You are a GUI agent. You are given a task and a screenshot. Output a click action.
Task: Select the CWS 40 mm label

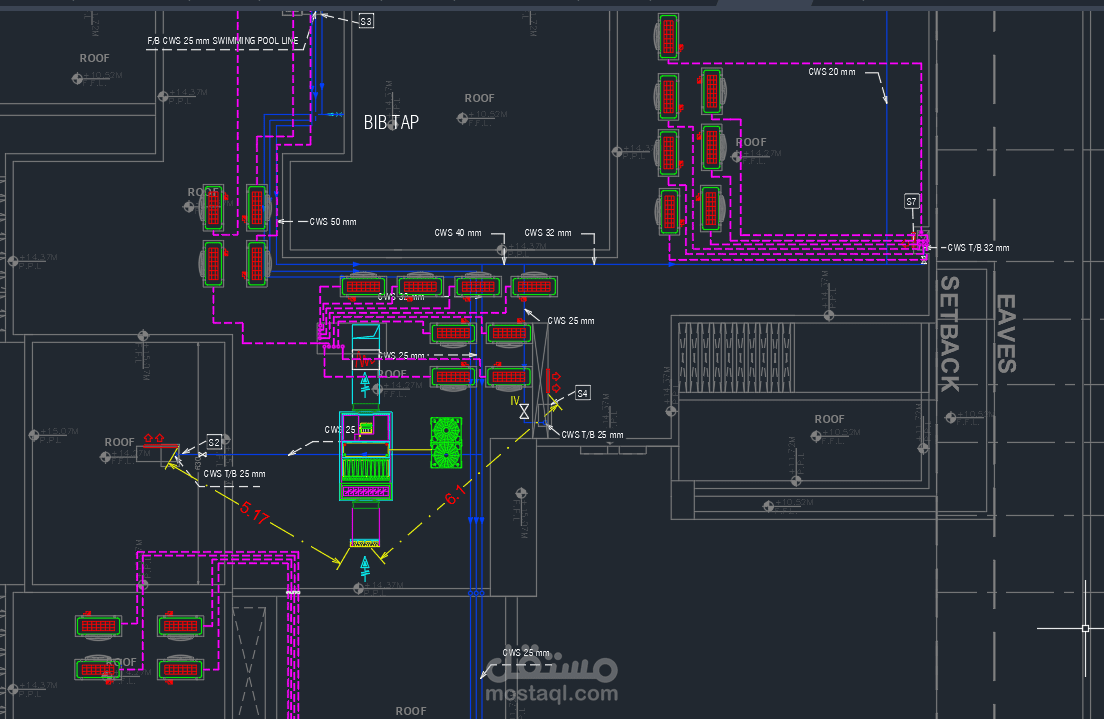point(458,232)
